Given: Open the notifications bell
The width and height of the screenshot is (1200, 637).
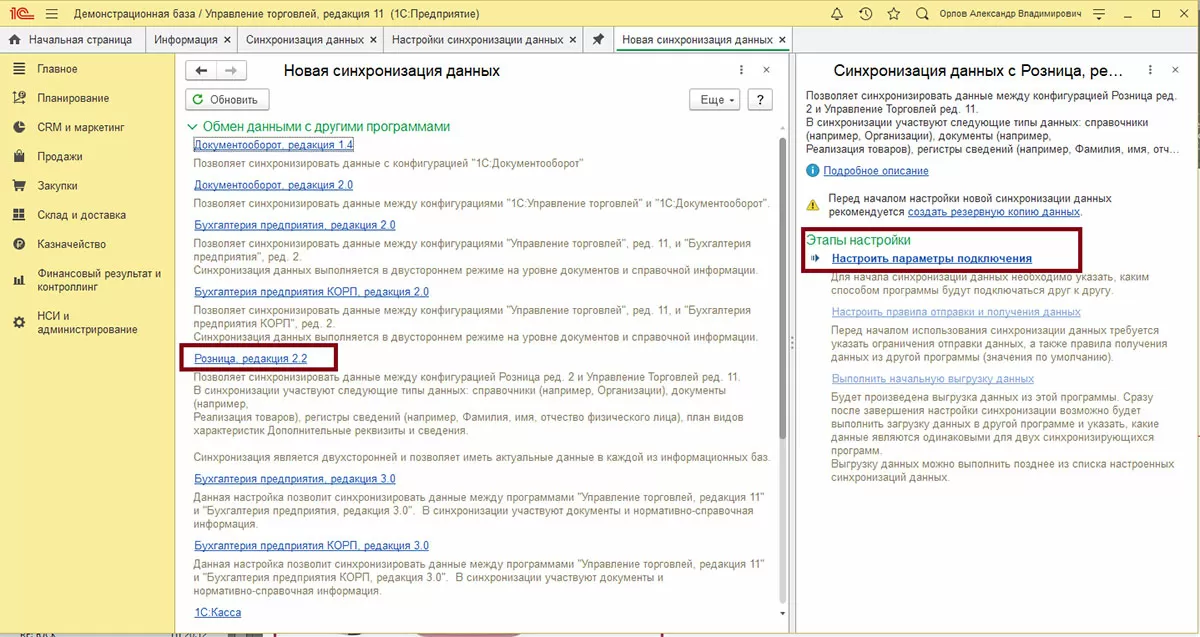Looking at the screenshot, I should click(838, 13).
